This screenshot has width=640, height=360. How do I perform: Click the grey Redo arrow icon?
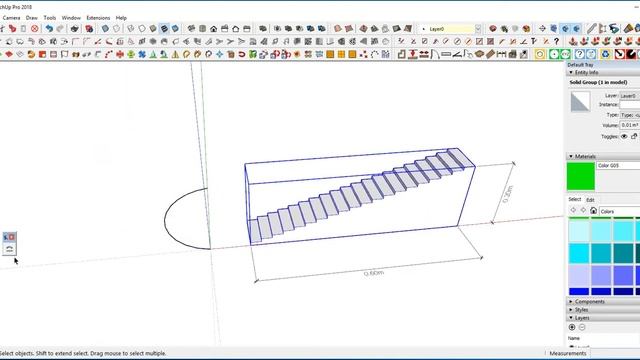pos(60,29)
